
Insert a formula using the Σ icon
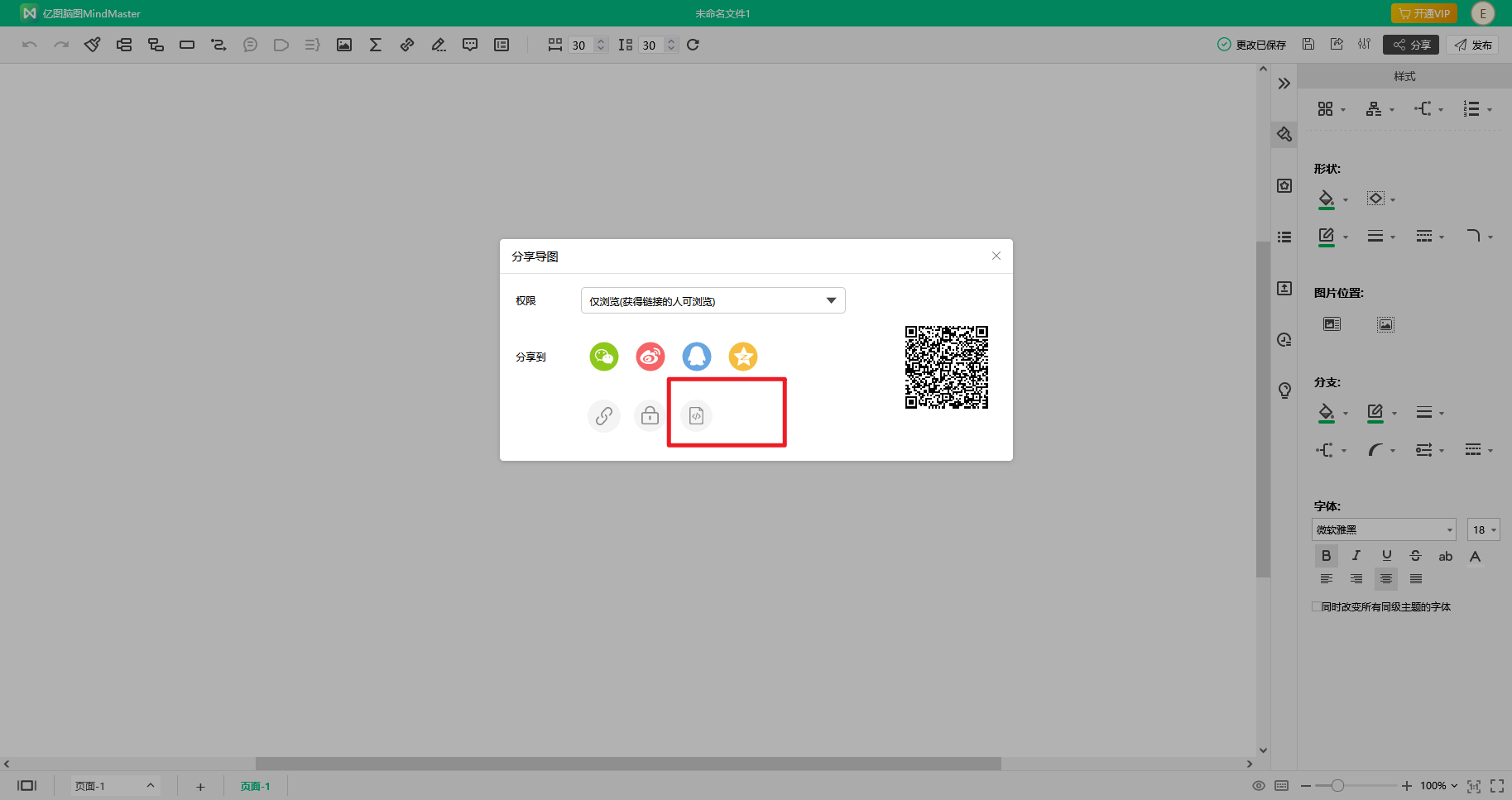click(375, 45)
